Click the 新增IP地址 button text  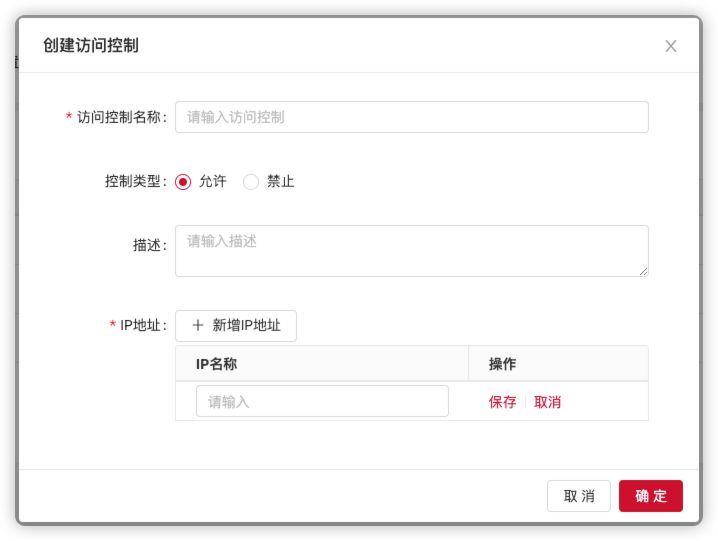coord(246,325)
